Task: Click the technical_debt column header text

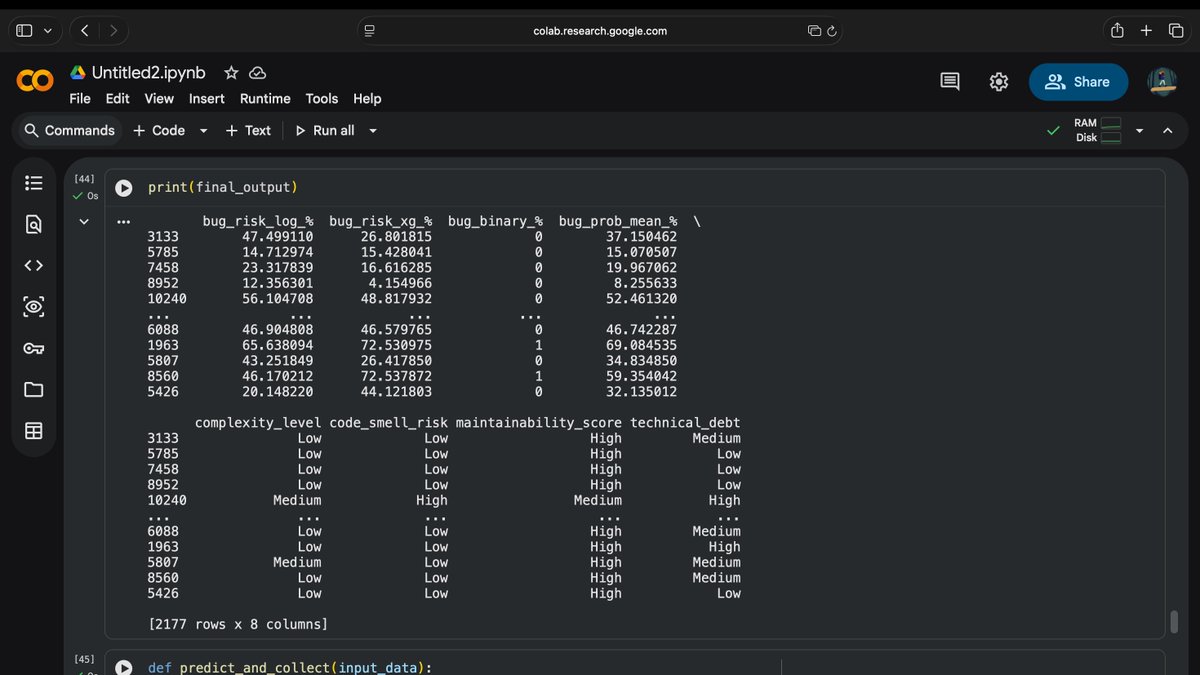Action: tap(685, 423)
